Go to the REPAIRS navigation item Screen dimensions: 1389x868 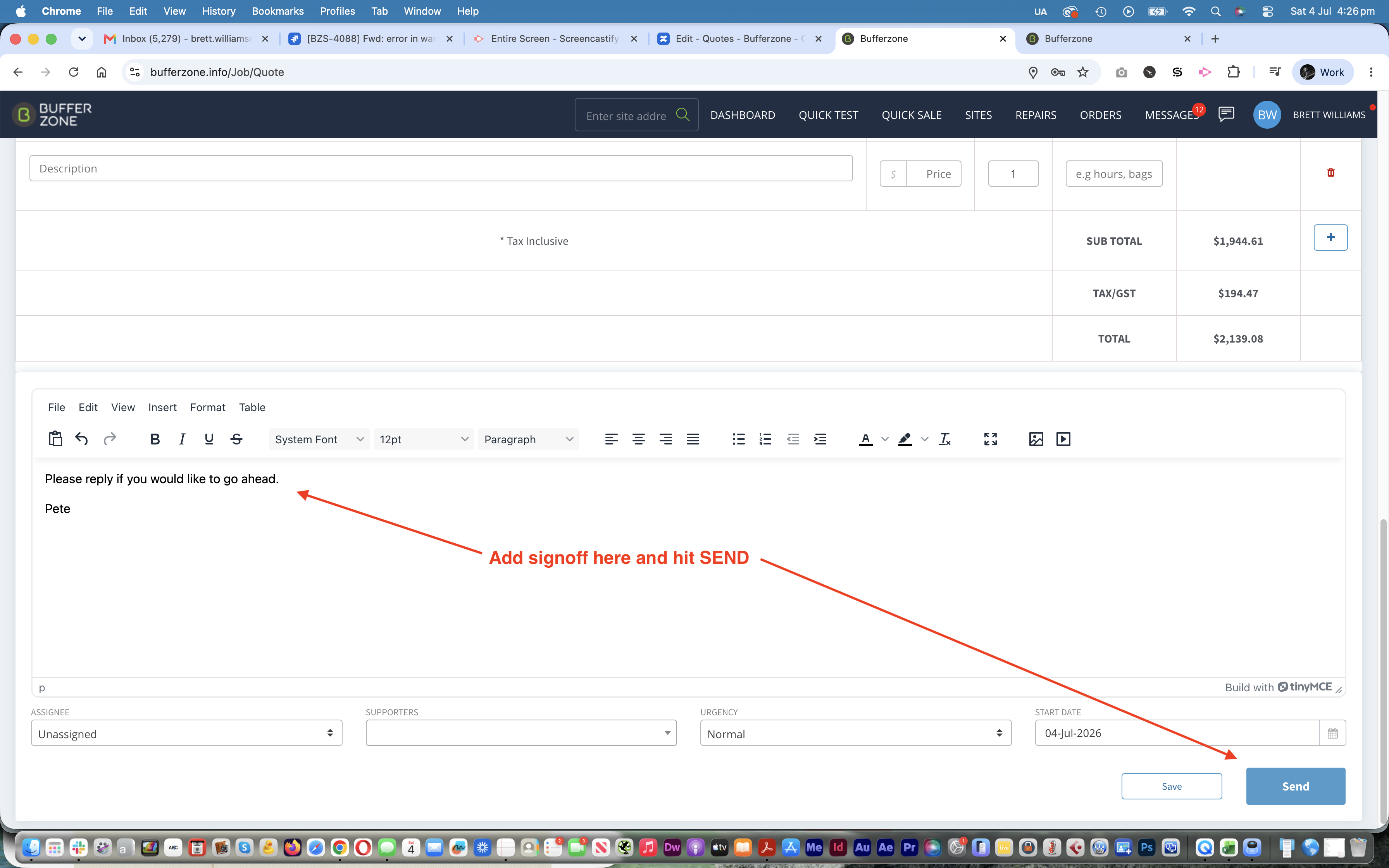1036,115
